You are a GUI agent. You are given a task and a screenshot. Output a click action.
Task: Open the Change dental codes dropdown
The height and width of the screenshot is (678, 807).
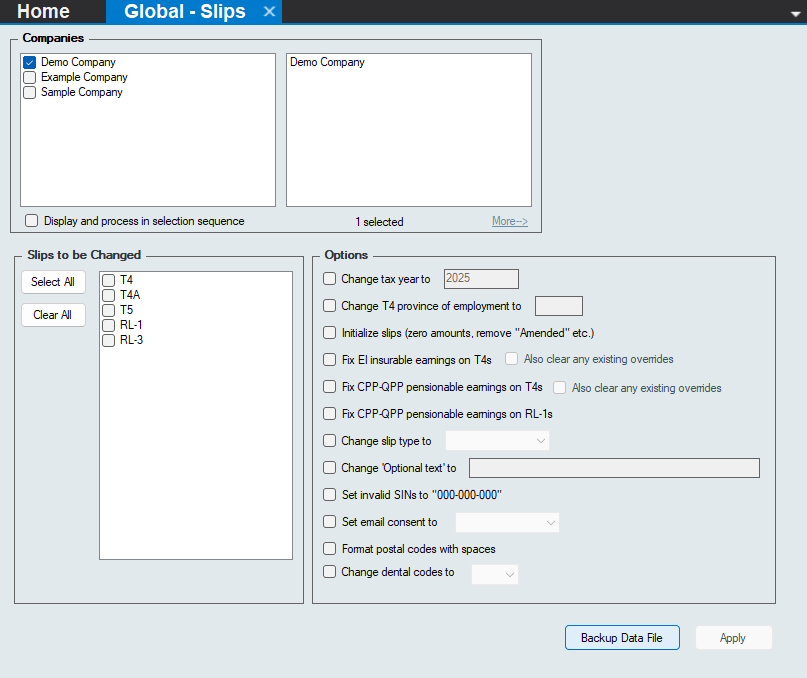495,574
